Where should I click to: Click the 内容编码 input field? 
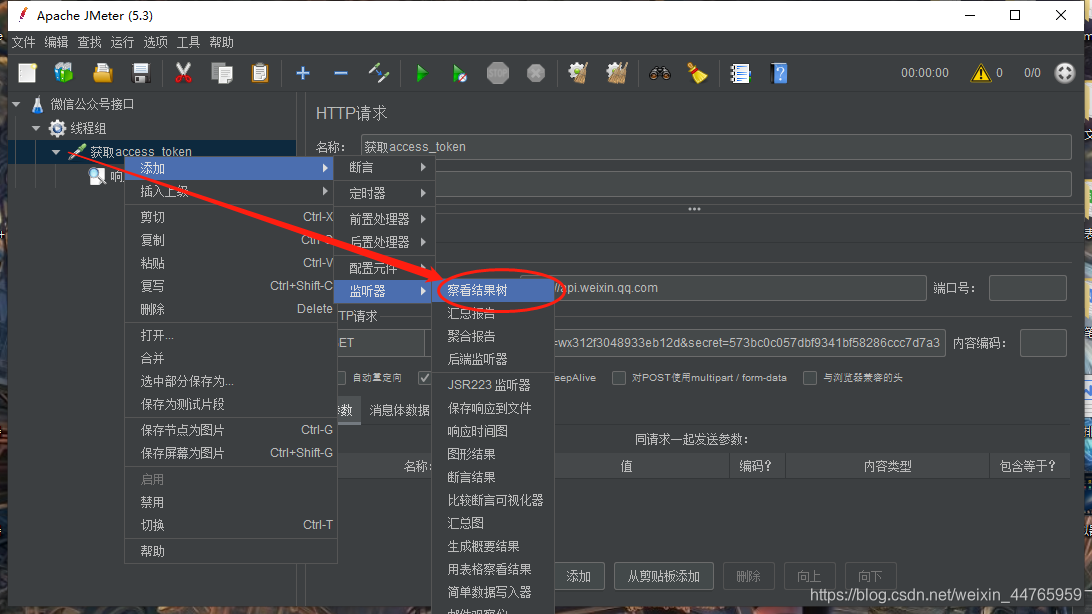[1043, 343]
